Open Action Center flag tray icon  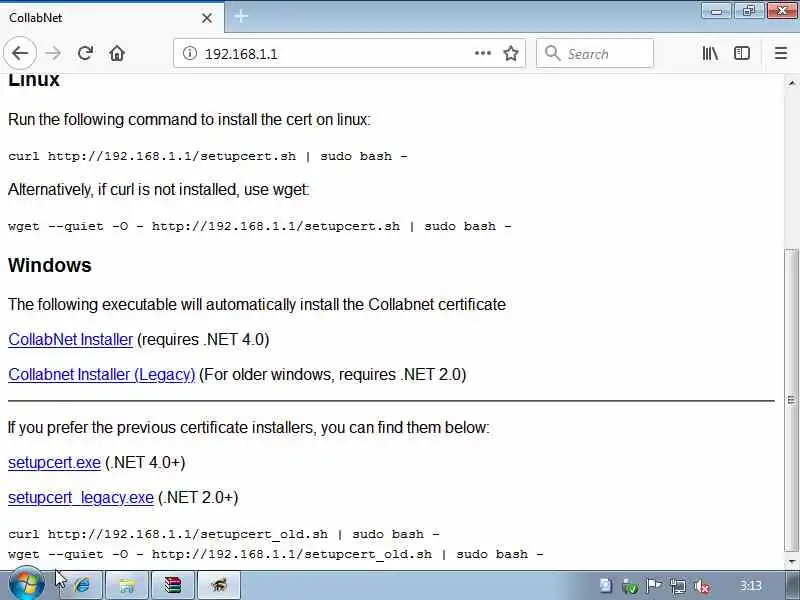654,586
